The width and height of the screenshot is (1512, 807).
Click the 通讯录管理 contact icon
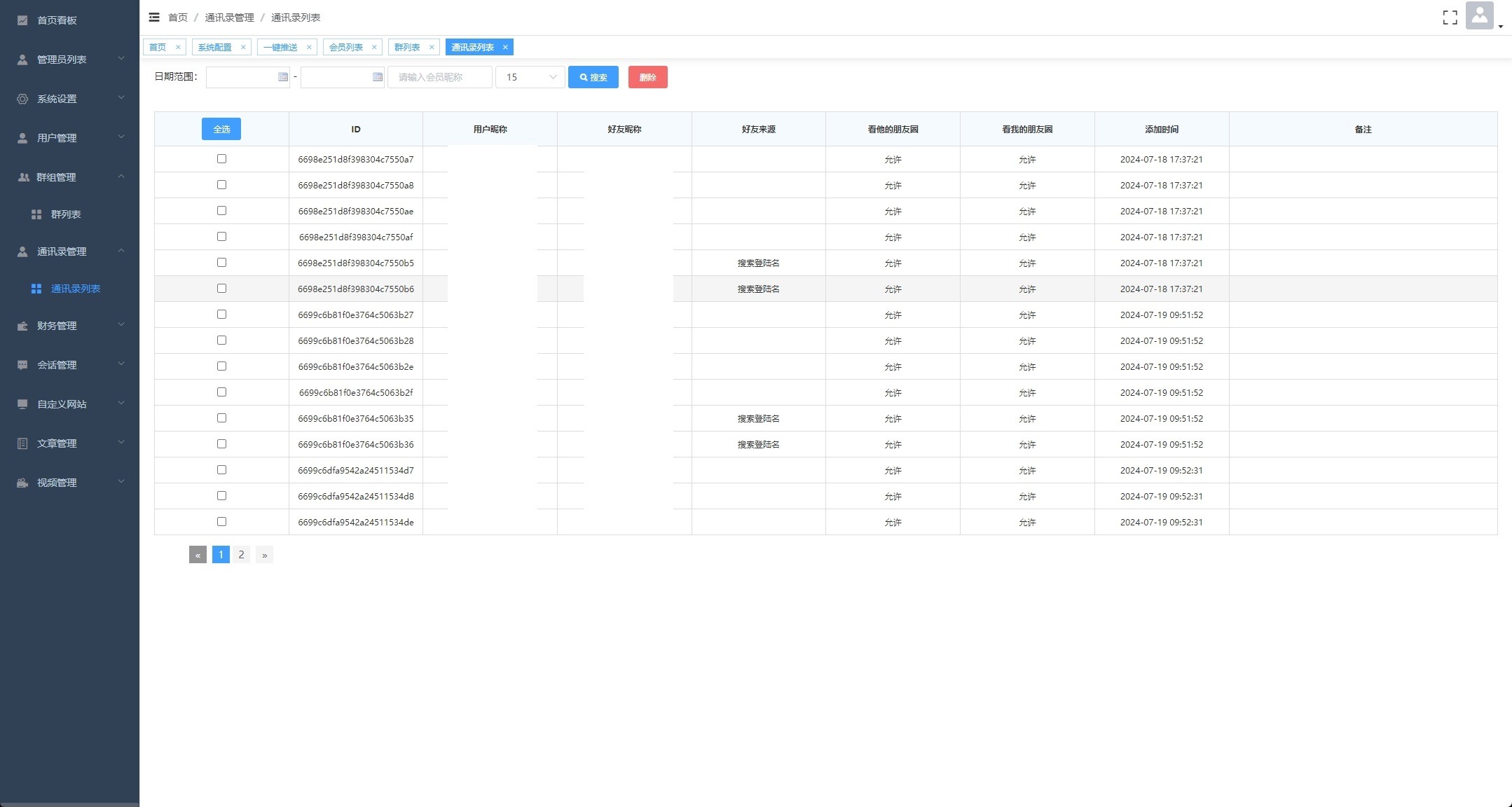pyautogui.click(x=22, y=251)
